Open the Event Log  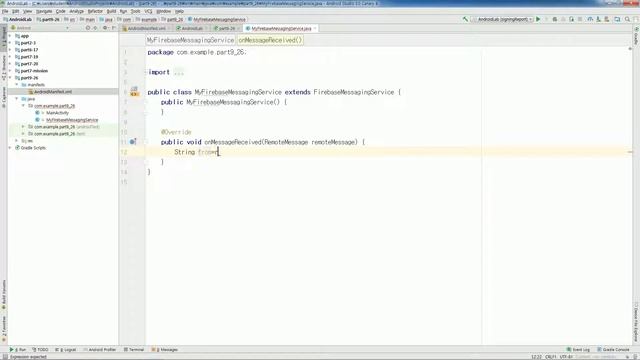coord(578,350)
